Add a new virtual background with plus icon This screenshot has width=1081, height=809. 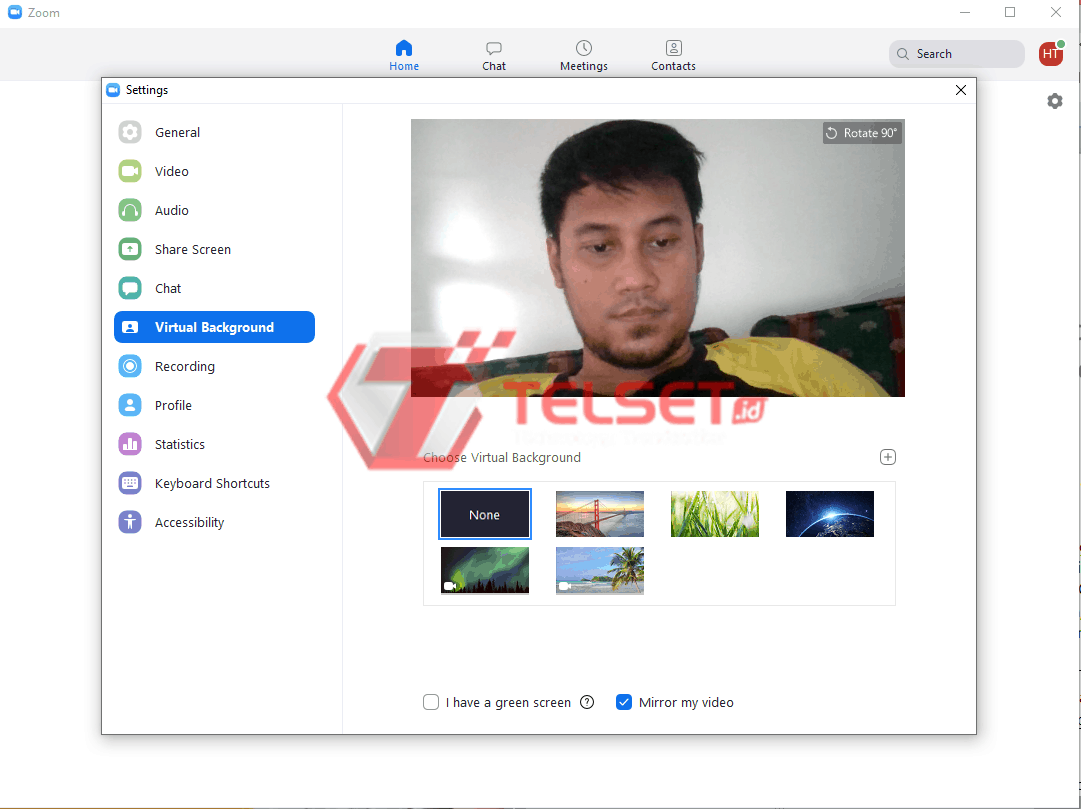[x=887, y=457]
